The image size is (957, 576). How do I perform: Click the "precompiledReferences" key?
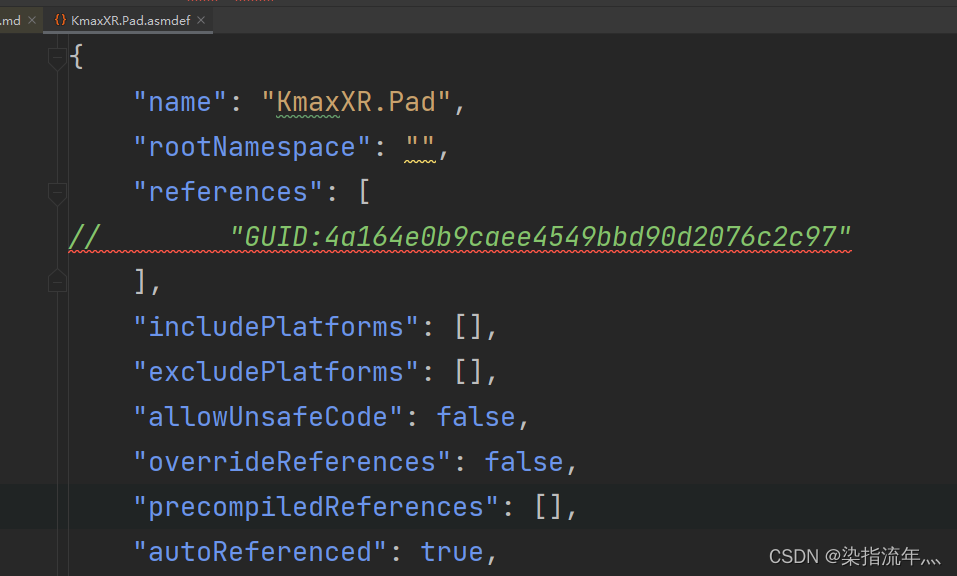tap(316, 507)
